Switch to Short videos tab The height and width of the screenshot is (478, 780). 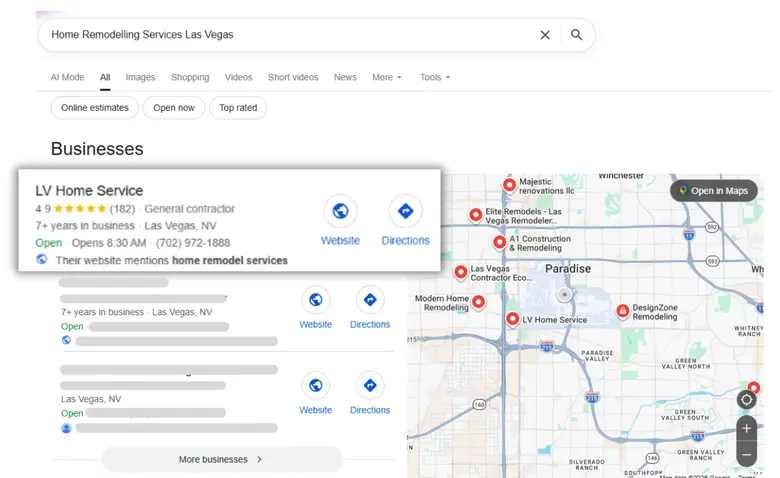pyautogui.click(x=293, y=77)
